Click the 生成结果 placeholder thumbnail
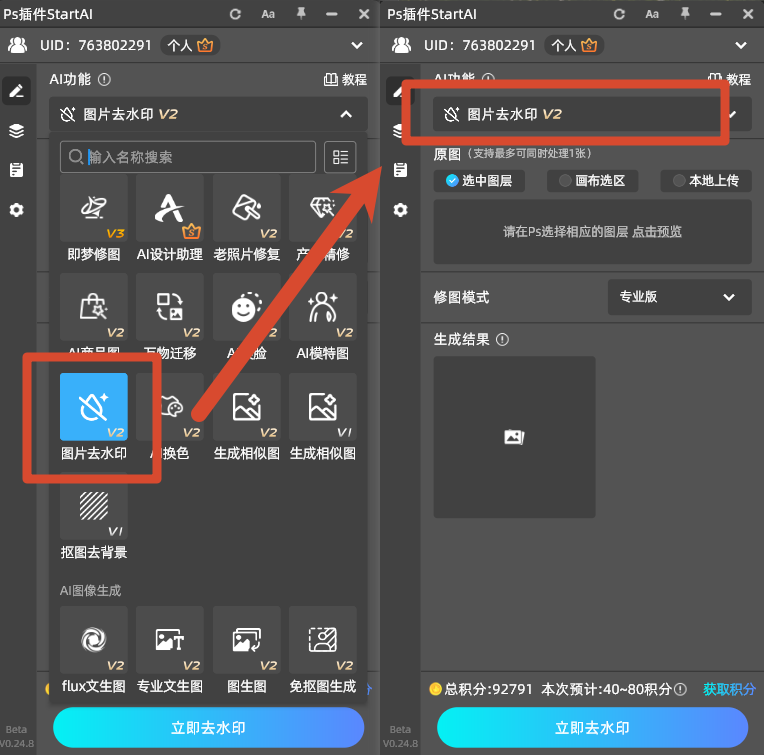 click(x=515, y=437)
